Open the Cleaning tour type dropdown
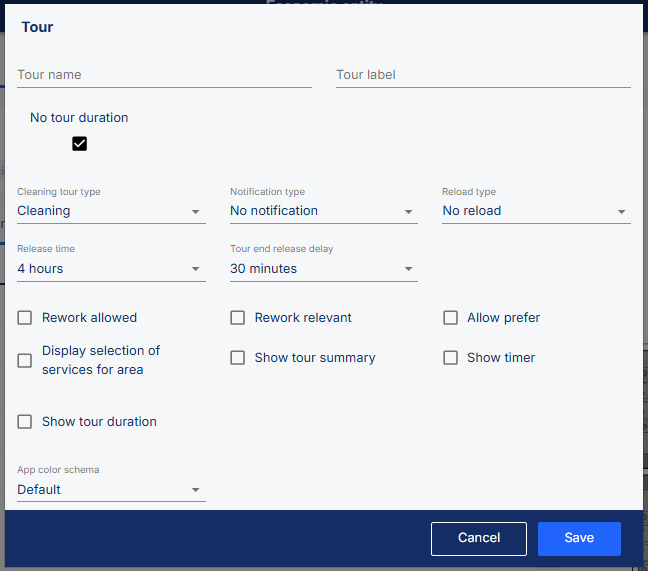The image size is (648, 571). point(111,211)
